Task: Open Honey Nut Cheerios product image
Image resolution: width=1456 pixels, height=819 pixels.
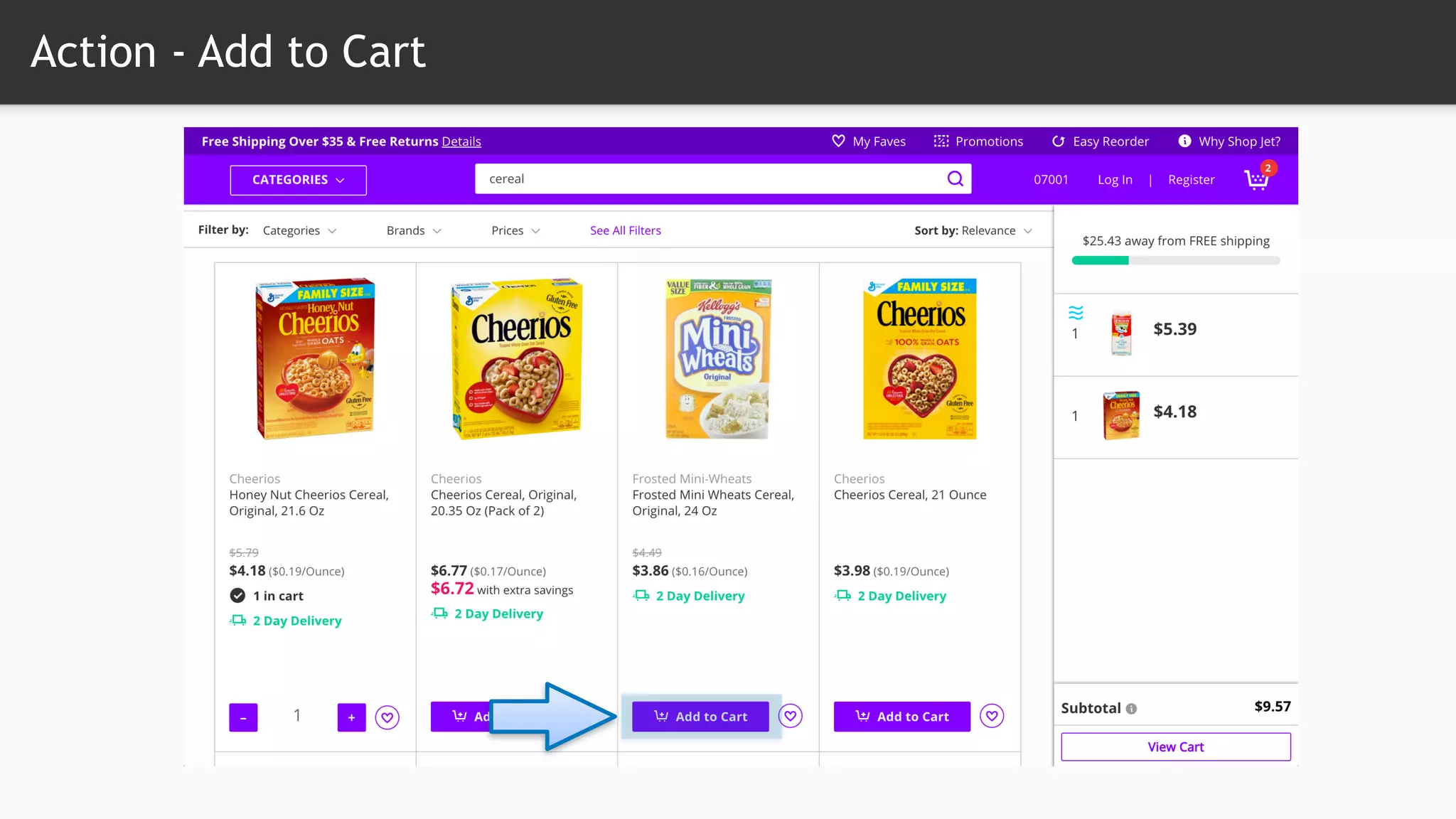Action: [315, 358]
